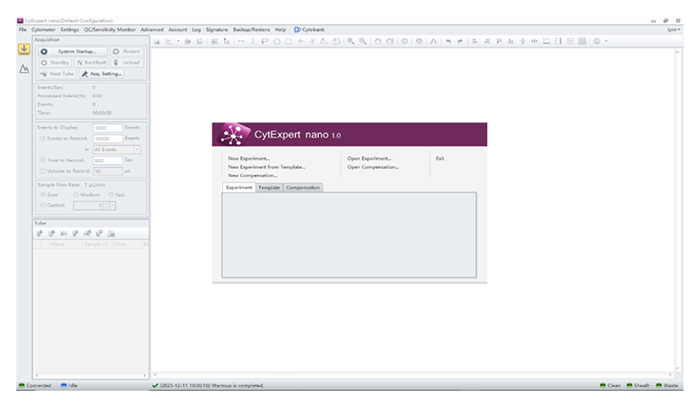Click the align bottom icon in toolbar
The height and width of the screenshot is (413, 700).
tap(511, 42)
